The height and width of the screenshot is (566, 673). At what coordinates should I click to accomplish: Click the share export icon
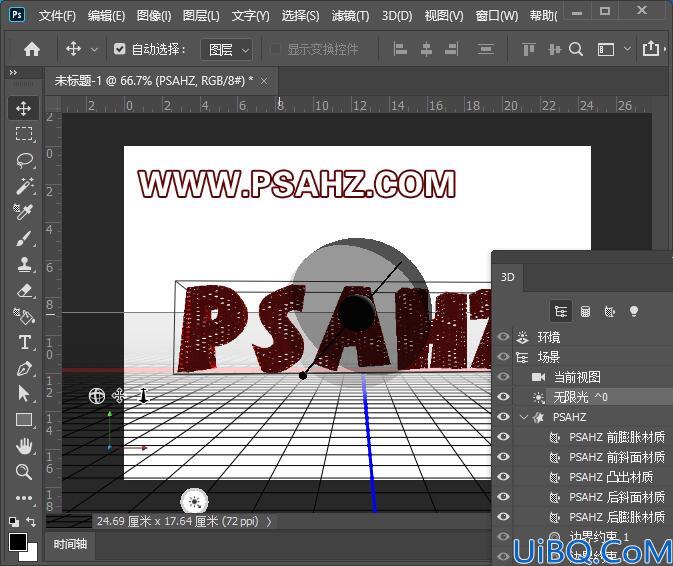point(651,48)
